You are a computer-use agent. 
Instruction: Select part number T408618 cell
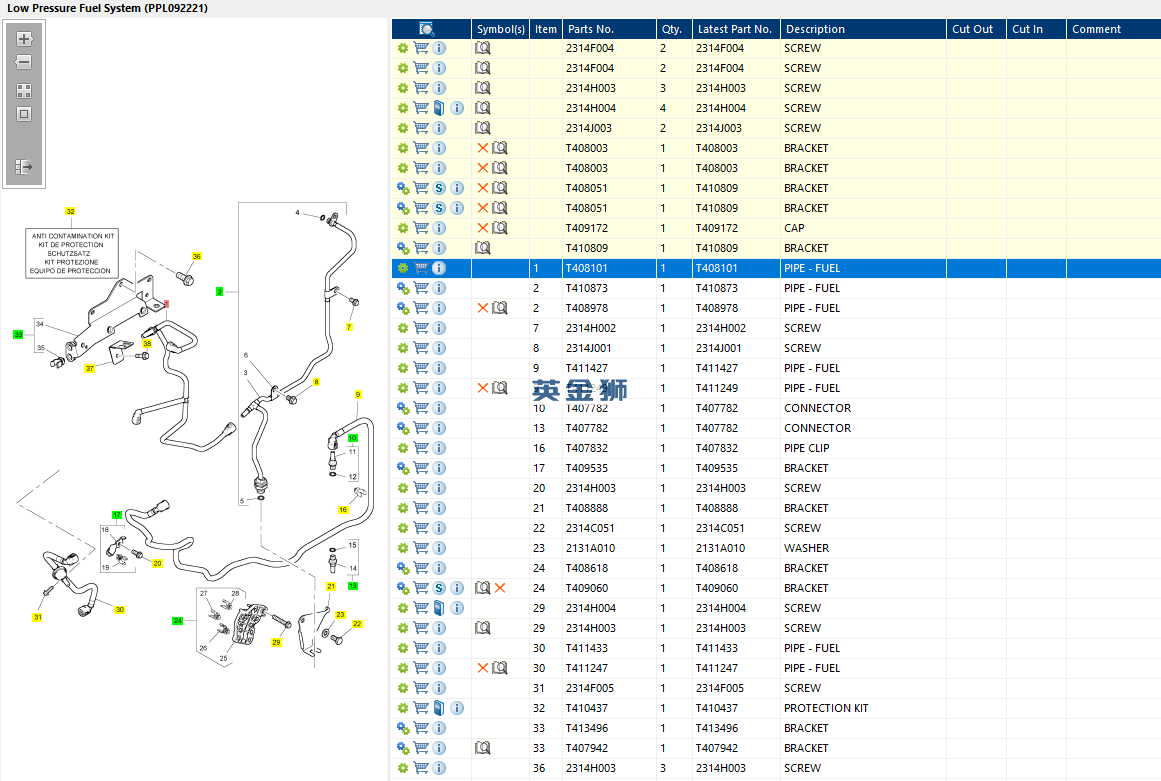pos(609,568)
